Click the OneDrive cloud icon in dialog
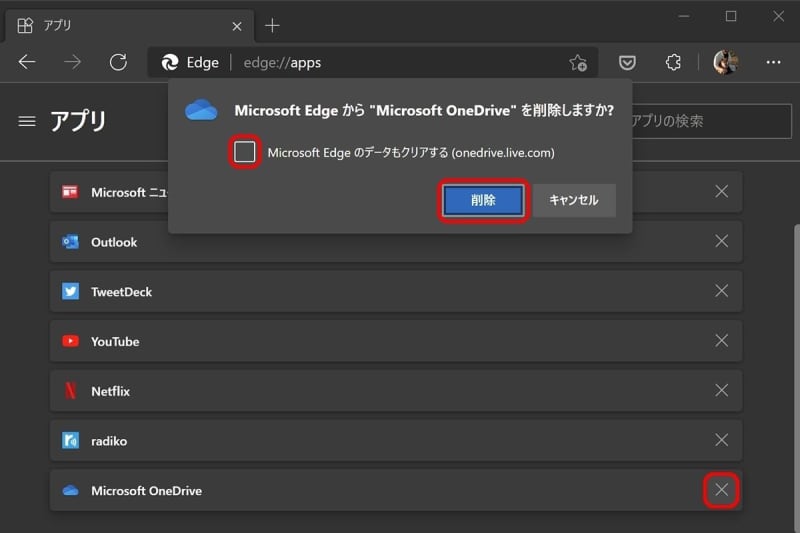800x533 pixels. [x=201, y=110]
